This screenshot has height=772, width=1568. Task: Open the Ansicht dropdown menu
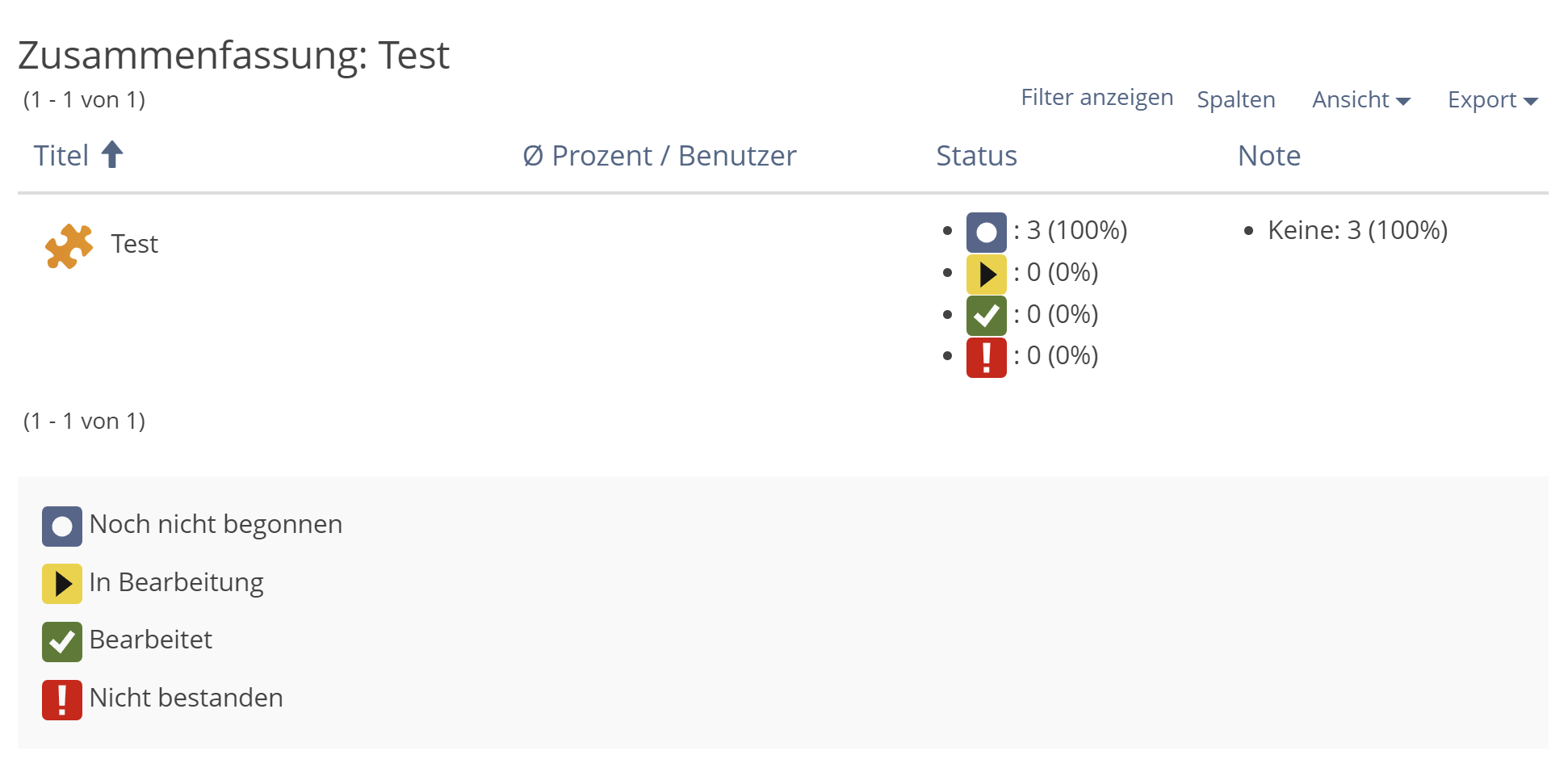pos(1360,100)
